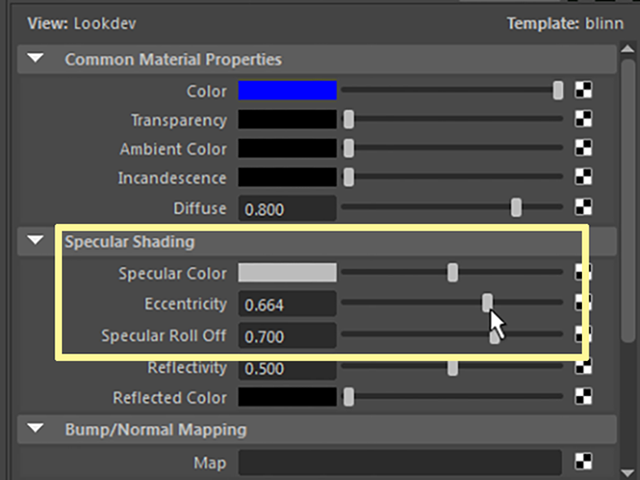Image resolution: width=640 pixels, height=480 pixels.
Task: Click the Ambient Color swatch
Action: (287, 148)
